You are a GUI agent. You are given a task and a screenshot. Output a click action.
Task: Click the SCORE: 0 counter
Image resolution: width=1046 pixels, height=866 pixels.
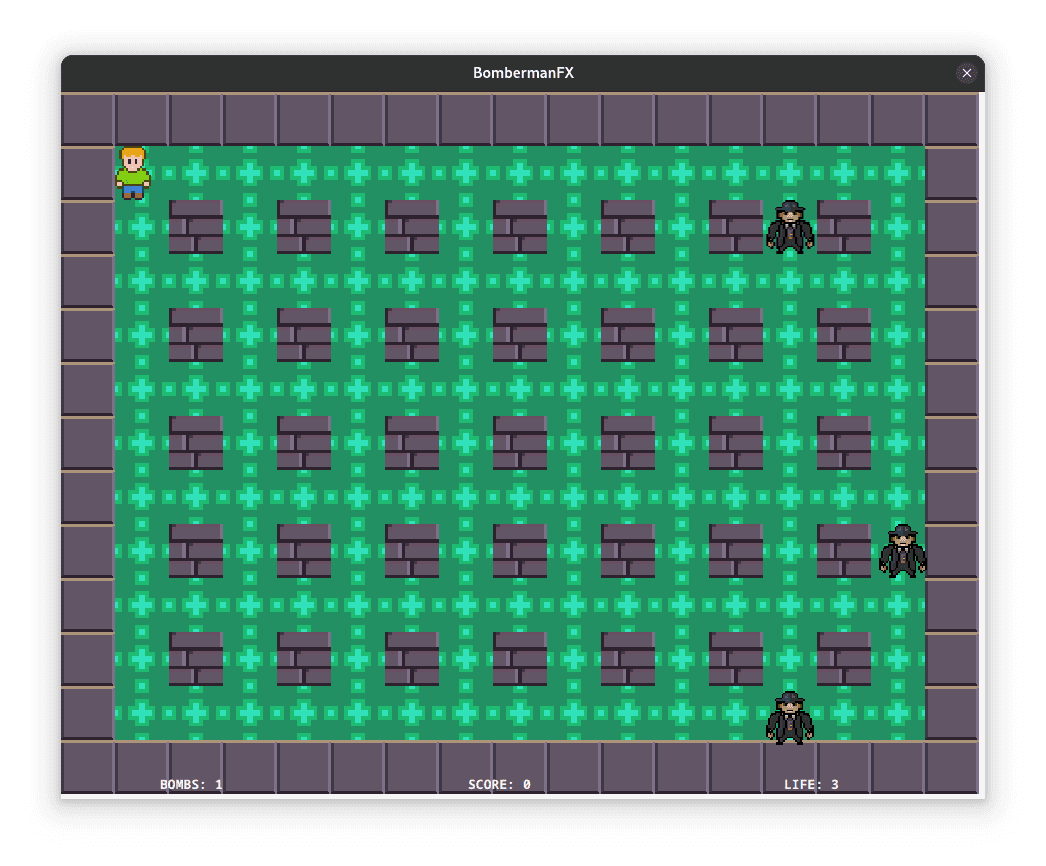499,785
